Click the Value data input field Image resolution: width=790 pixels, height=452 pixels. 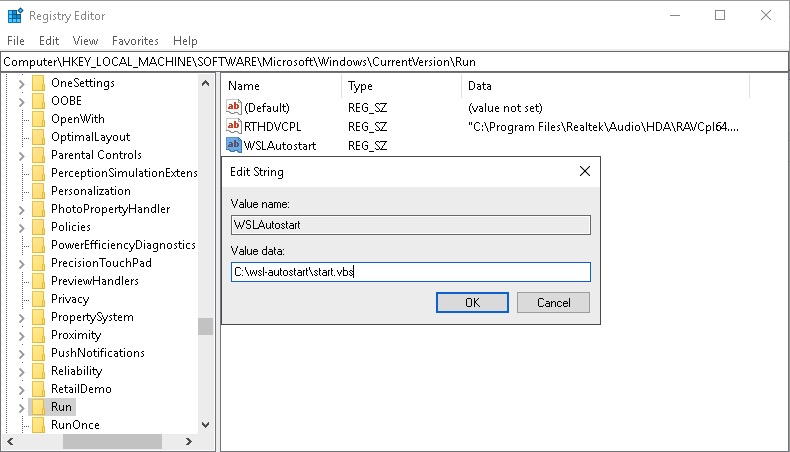click(411, 272)
